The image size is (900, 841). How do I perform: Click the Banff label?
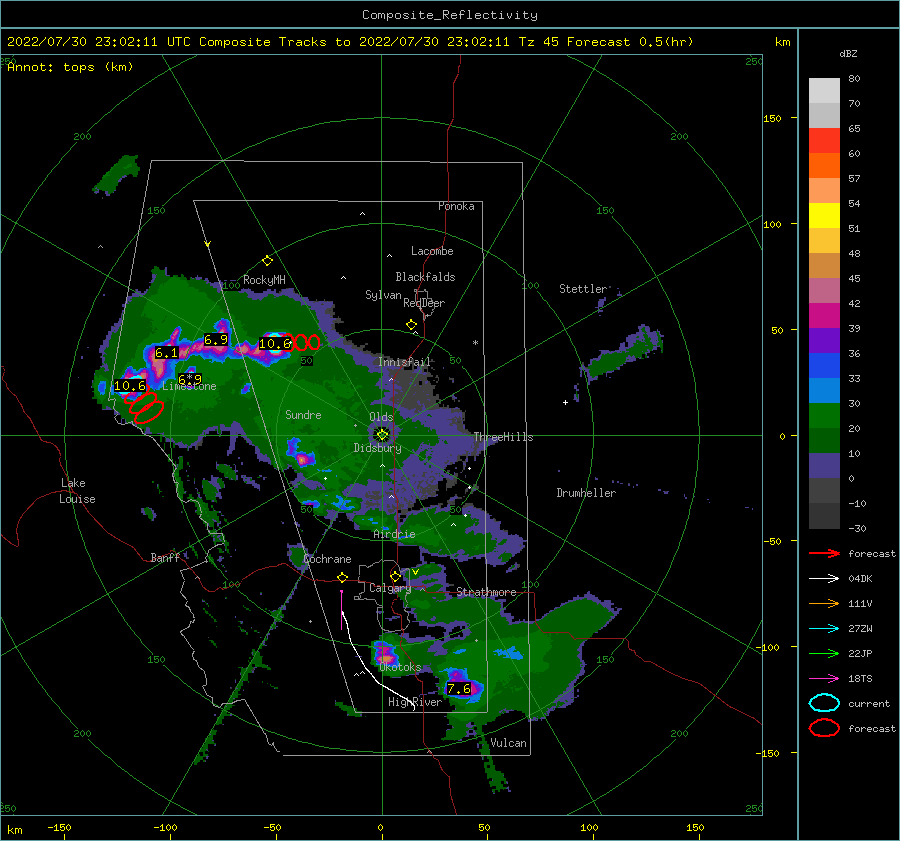coord(165,557)
